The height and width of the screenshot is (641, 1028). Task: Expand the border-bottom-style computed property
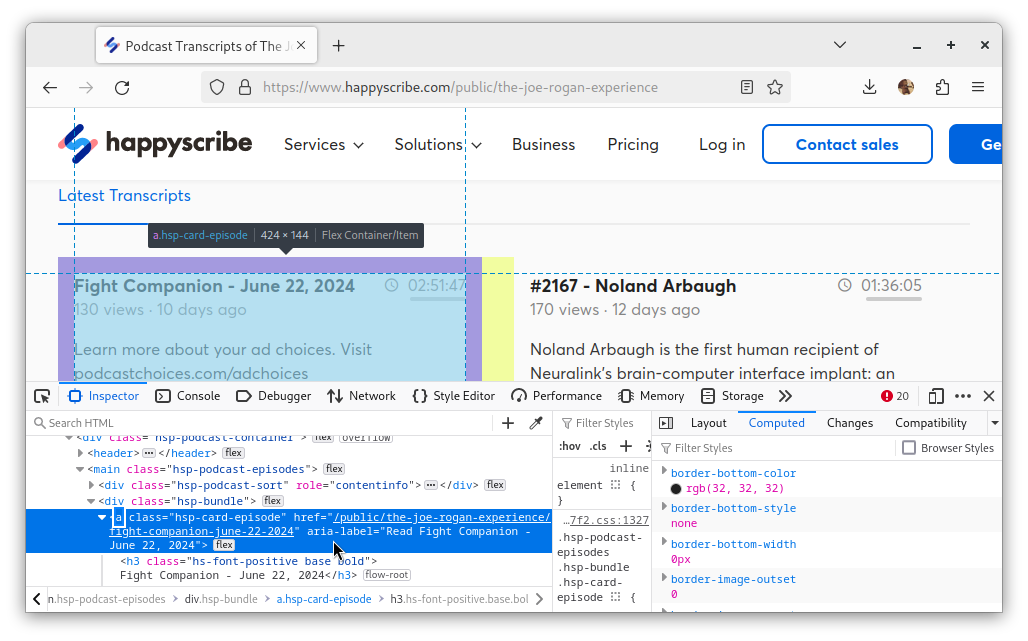(664, 506)
